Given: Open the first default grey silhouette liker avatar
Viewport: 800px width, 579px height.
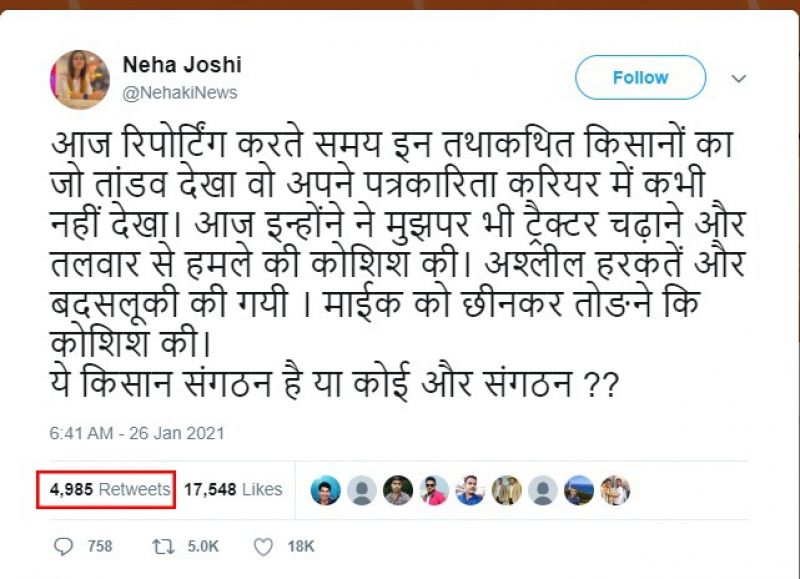Looking at the screenshot, I should coord(362,490).
